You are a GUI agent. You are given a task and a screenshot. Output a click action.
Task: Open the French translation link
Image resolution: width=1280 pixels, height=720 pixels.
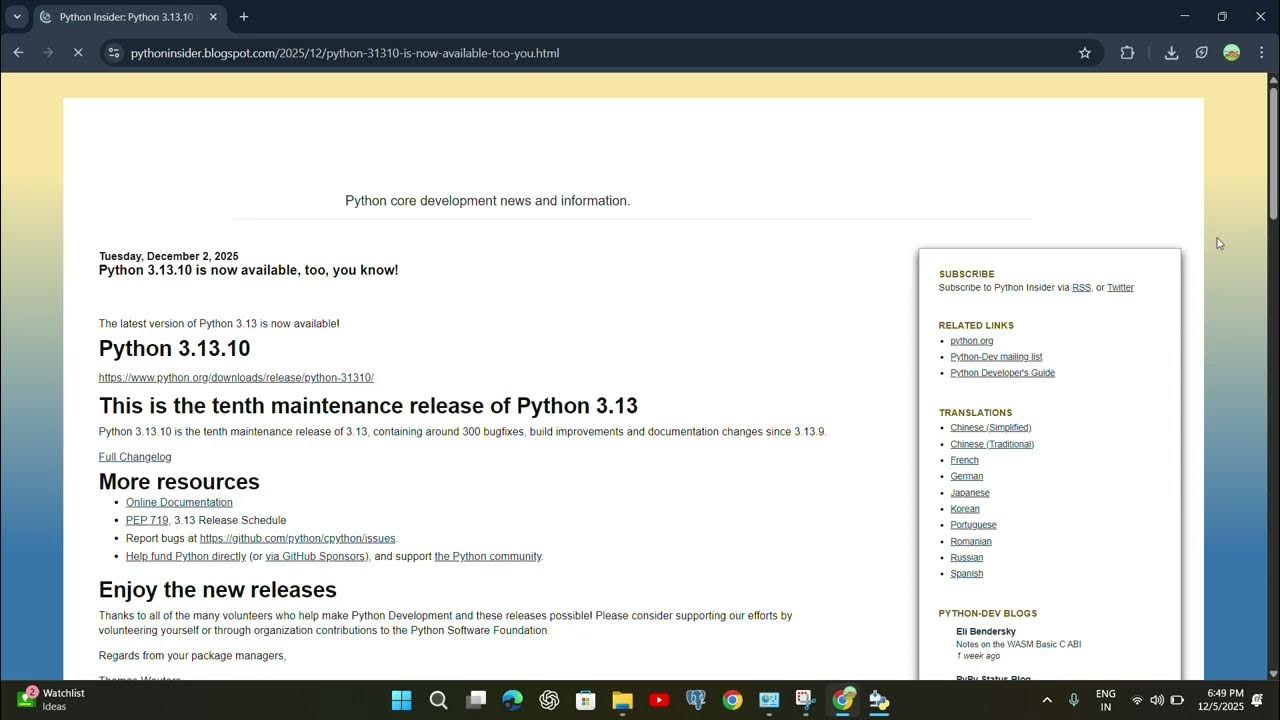coord(963,460)
